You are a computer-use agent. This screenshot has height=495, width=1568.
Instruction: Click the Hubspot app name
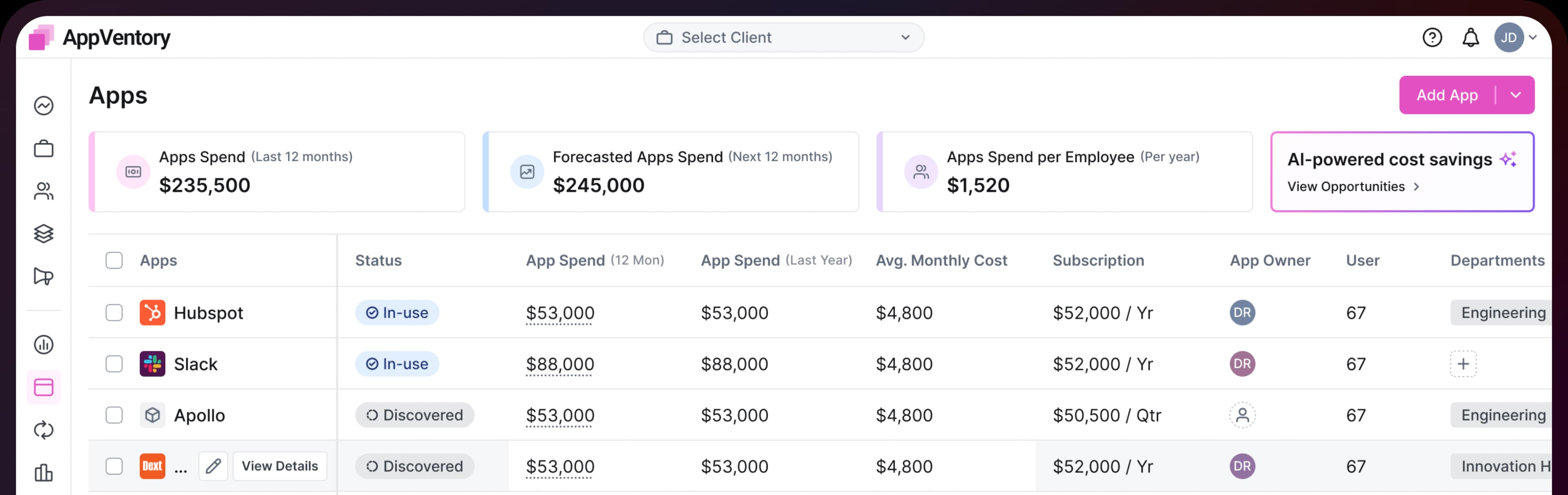click(208, 313)
